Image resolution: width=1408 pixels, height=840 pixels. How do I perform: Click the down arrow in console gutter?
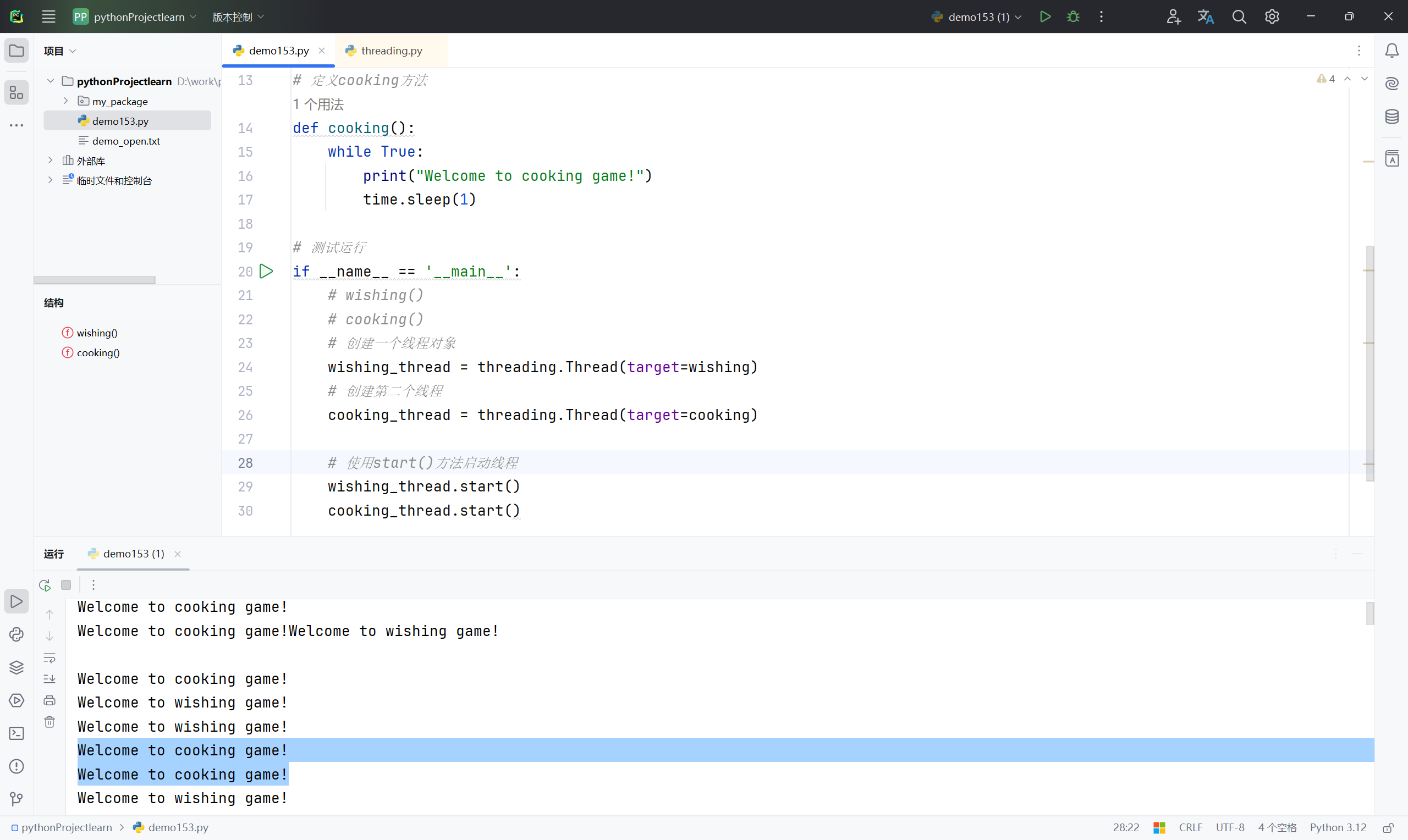[50, 635]
